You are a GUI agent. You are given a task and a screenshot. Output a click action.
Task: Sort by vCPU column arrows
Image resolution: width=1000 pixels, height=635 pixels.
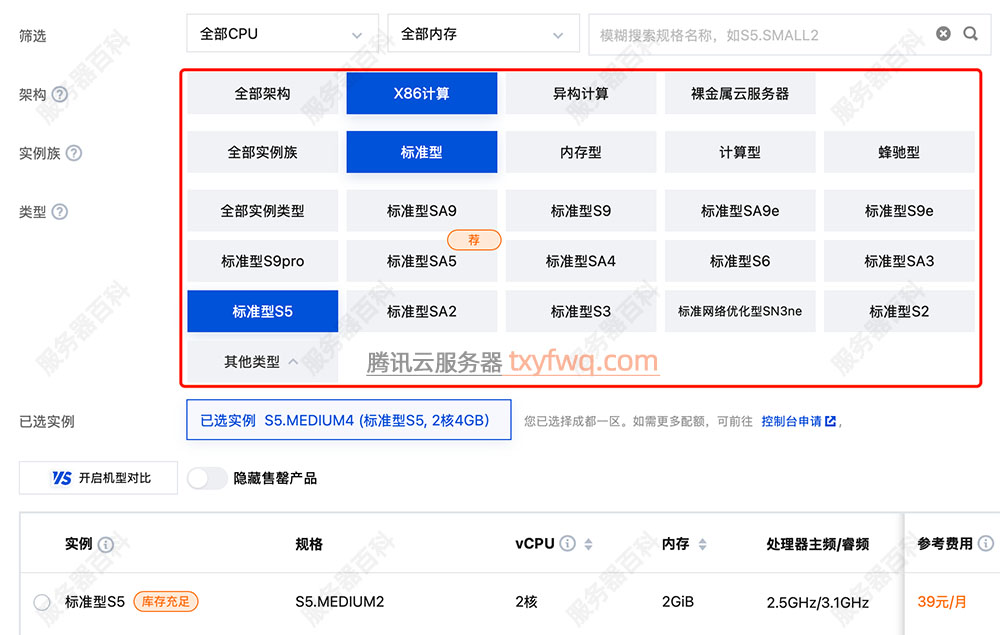coord(588,544)
